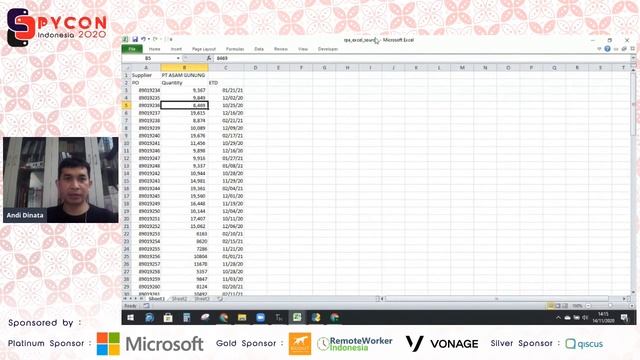Viewport: 640px width, 360px height.
Task: Click the zoom slider handle
Action: [x=611, y=306]
